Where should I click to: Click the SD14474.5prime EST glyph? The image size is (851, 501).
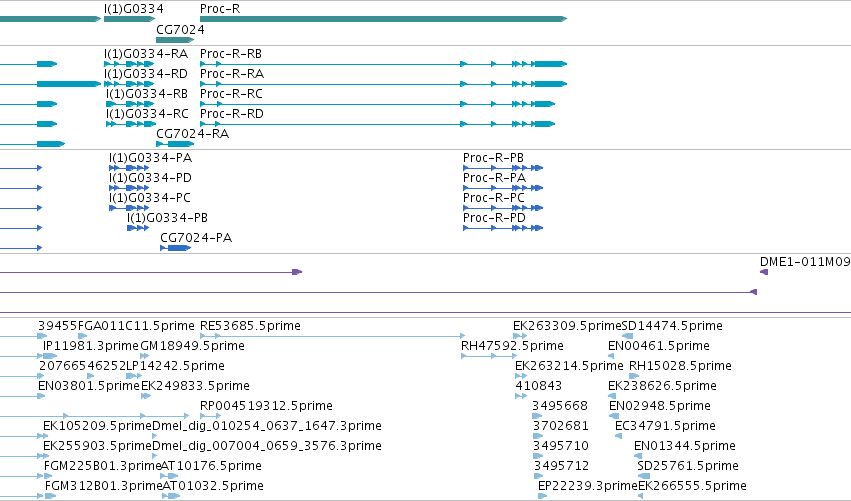coord(627,336)
